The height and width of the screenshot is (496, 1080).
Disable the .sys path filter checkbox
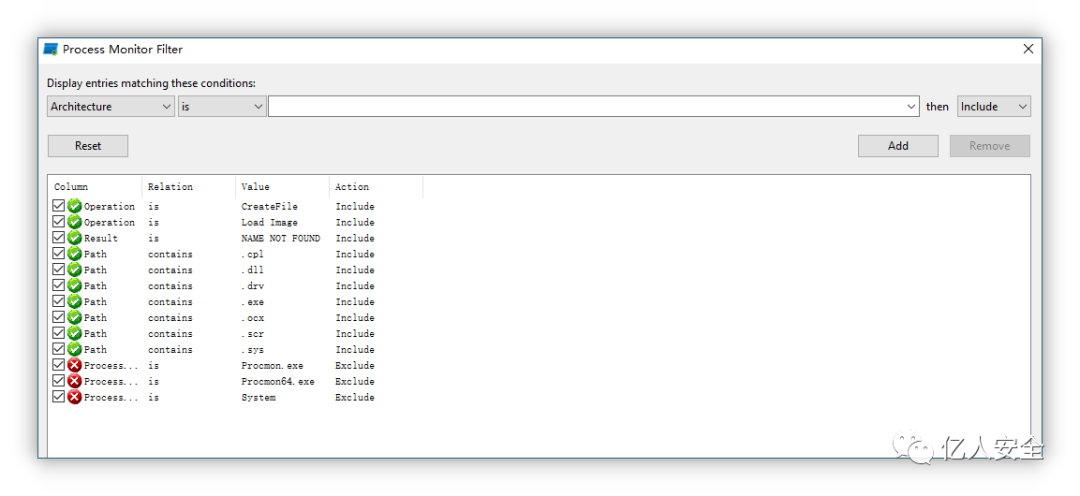pos(59,349)
